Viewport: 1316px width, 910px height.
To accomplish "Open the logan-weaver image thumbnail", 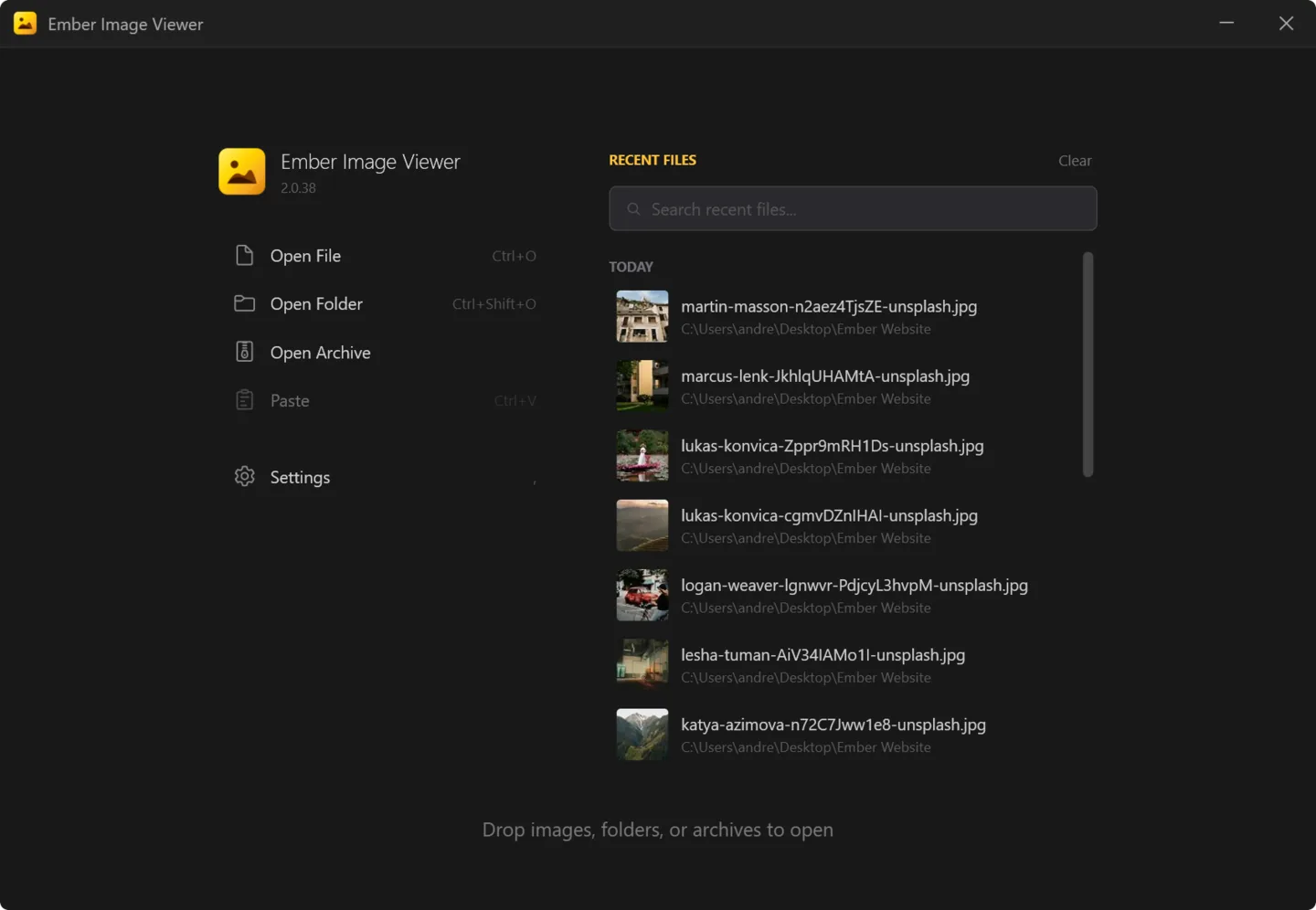I will [x=642, y=595].
